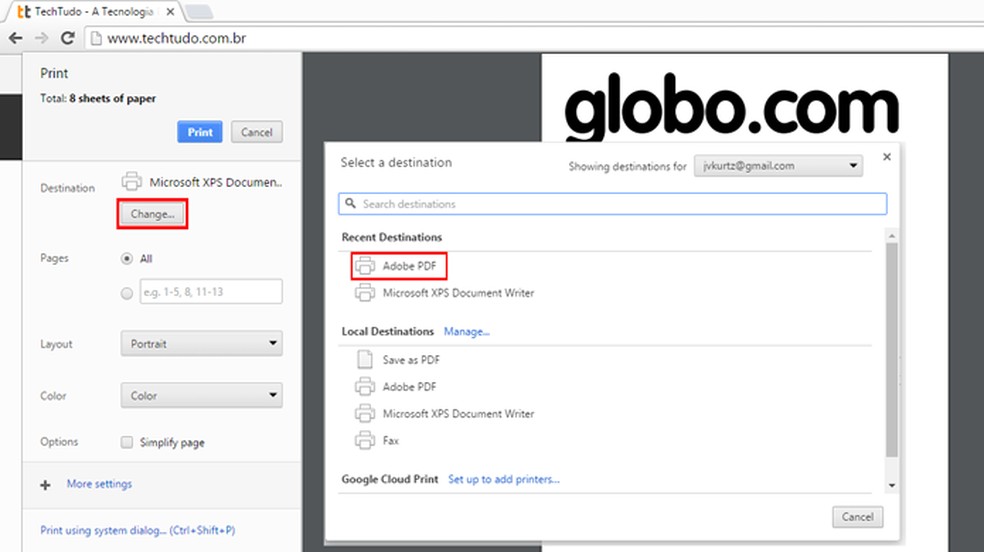
Task: Close the Select a destination dialog with X
Action: point(887,157)
